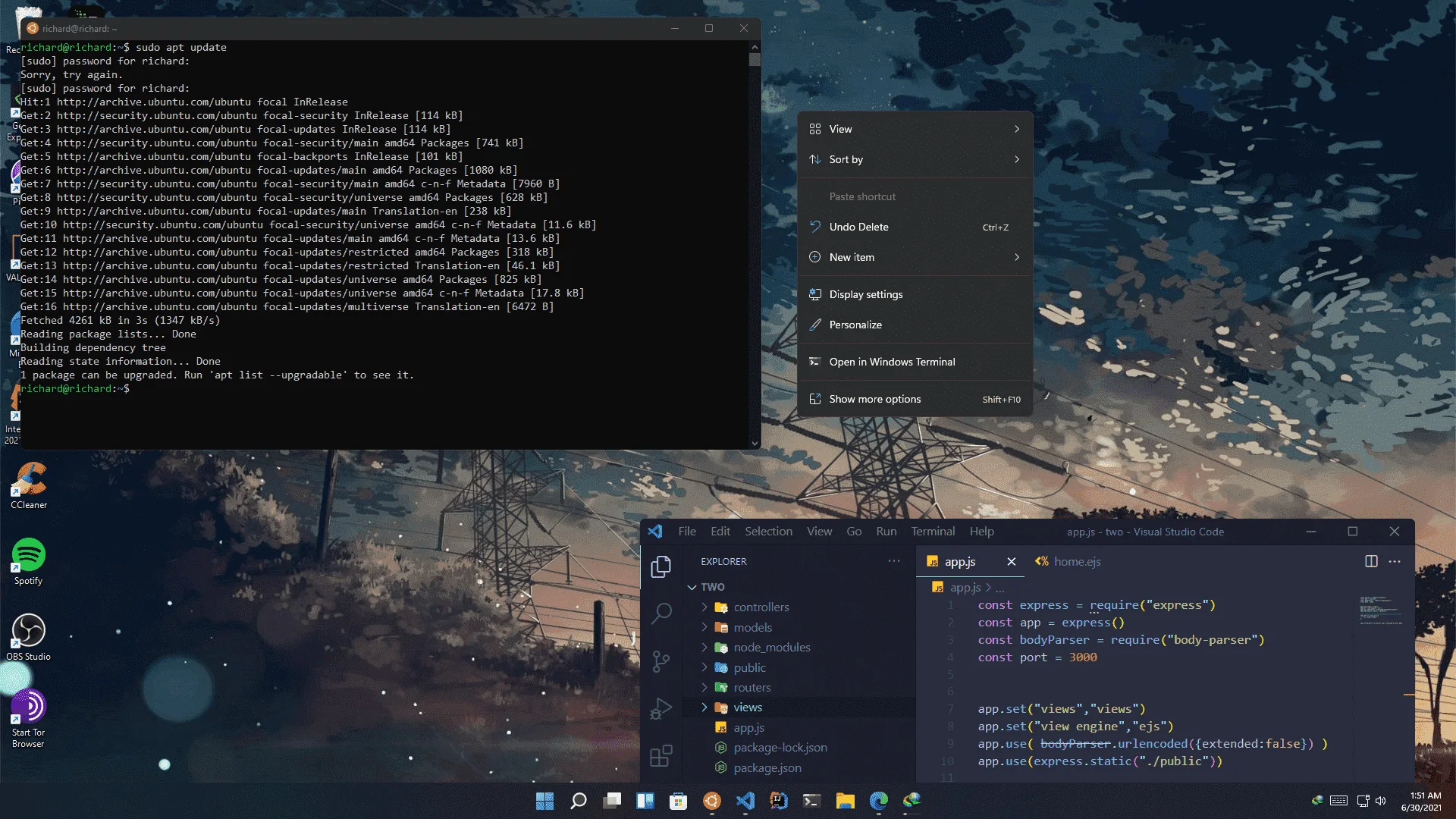Open the Selection menu in VS Code
This screenshot has width=1456, height=819.
[768, 532]
